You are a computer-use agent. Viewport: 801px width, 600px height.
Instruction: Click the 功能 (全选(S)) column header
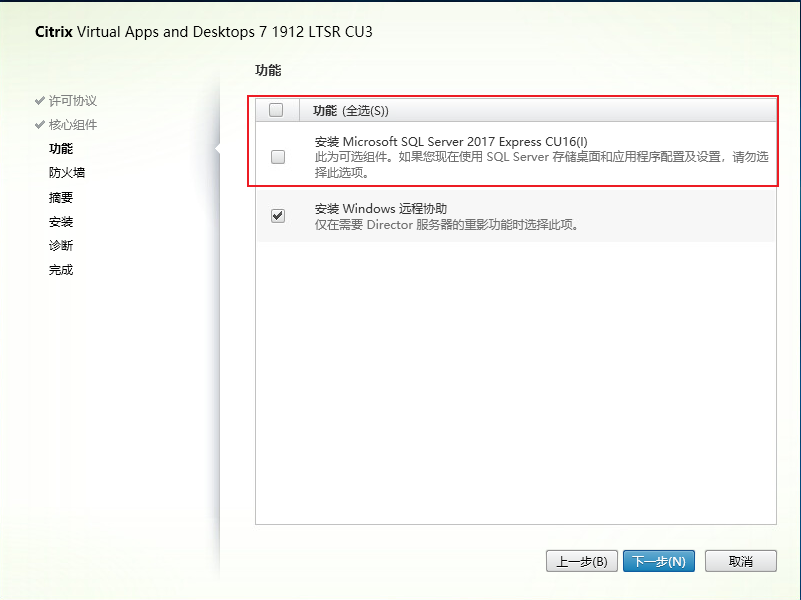point(351,110)
